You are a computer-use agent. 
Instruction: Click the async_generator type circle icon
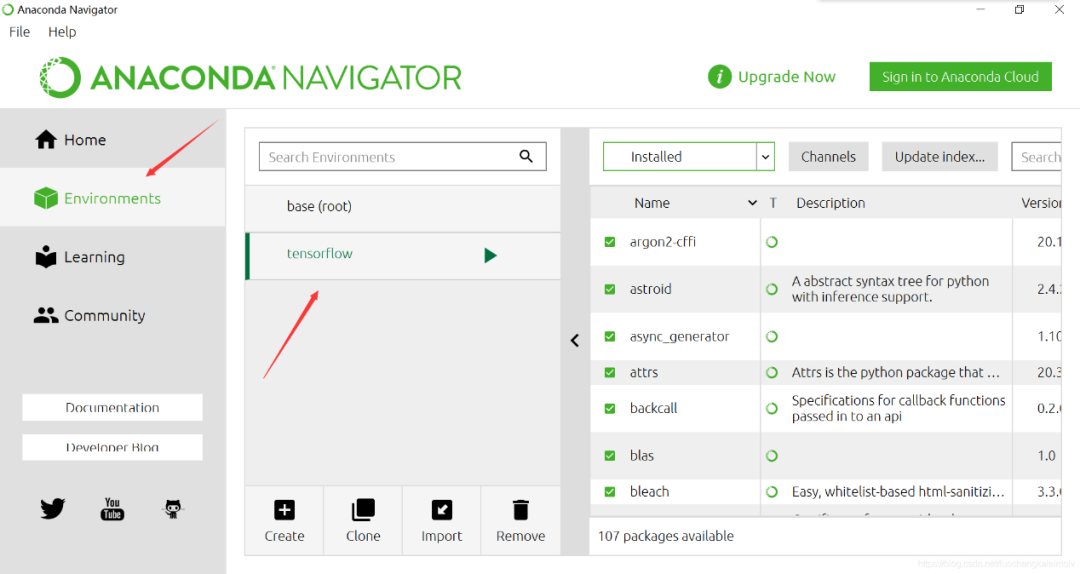(772, 336)
